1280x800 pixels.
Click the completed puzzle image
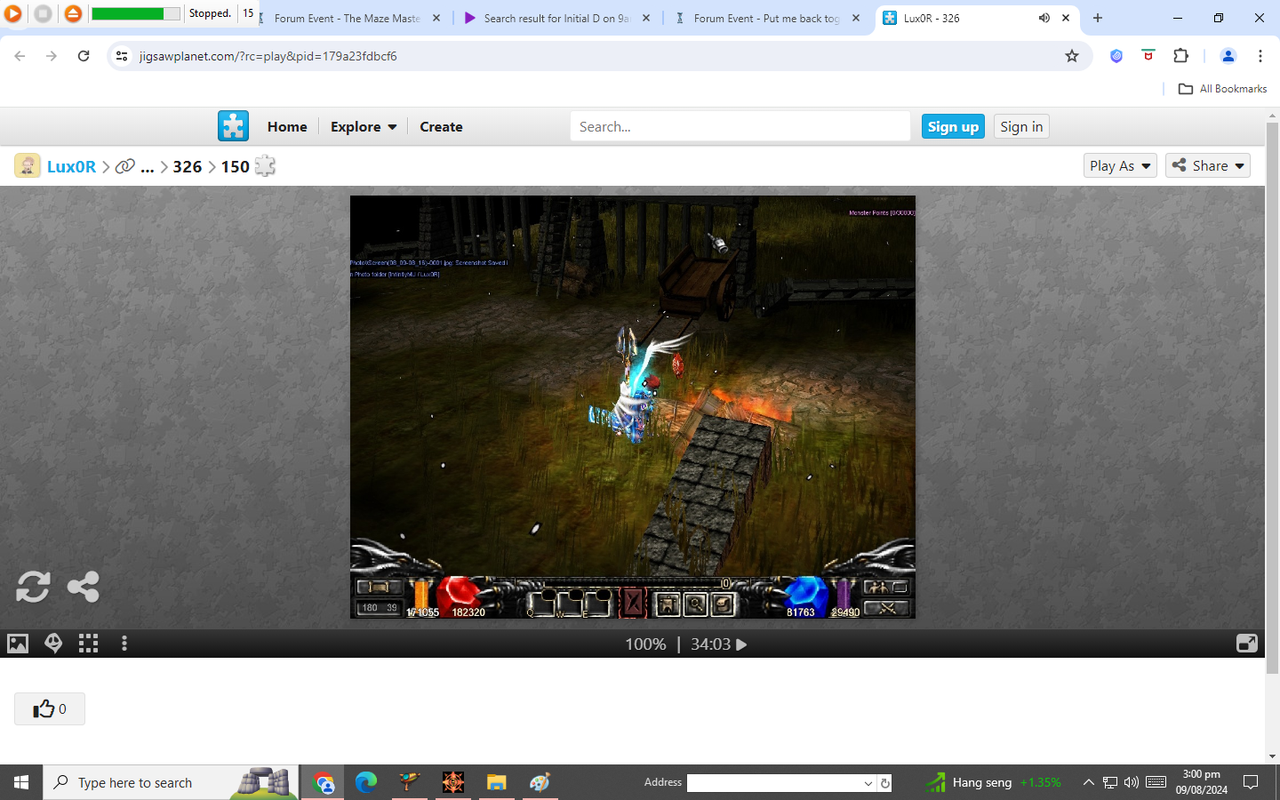632,407
